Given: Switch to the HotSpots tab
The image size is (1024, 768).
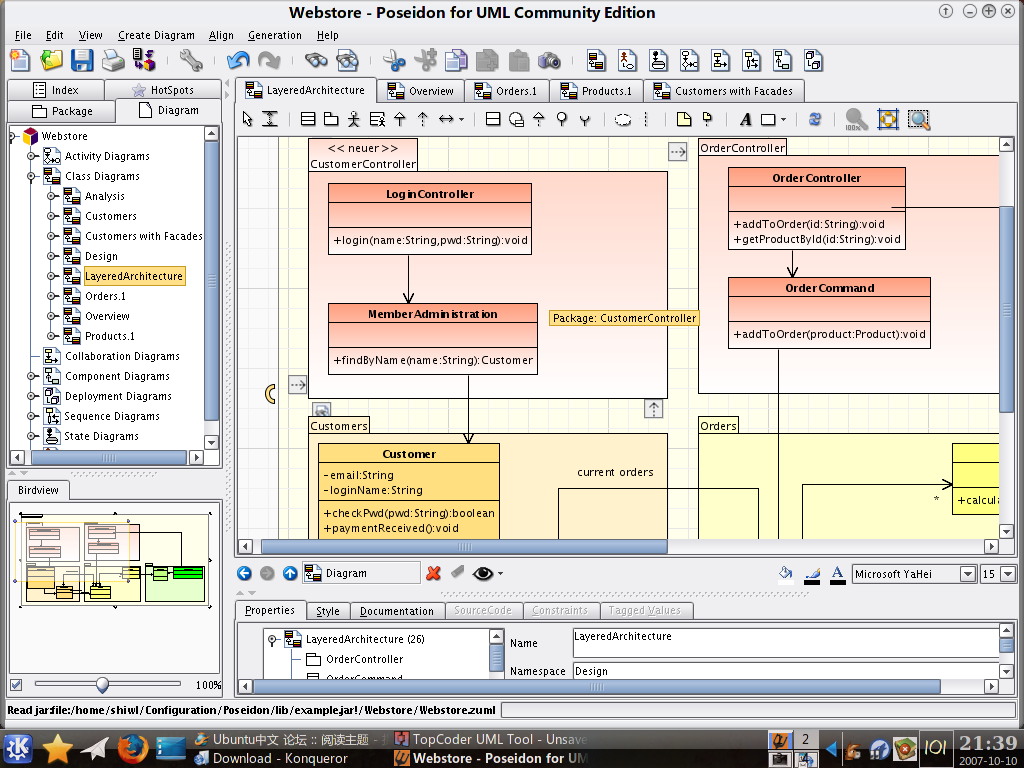Looking at the screenshot, I should pos(163,89).
